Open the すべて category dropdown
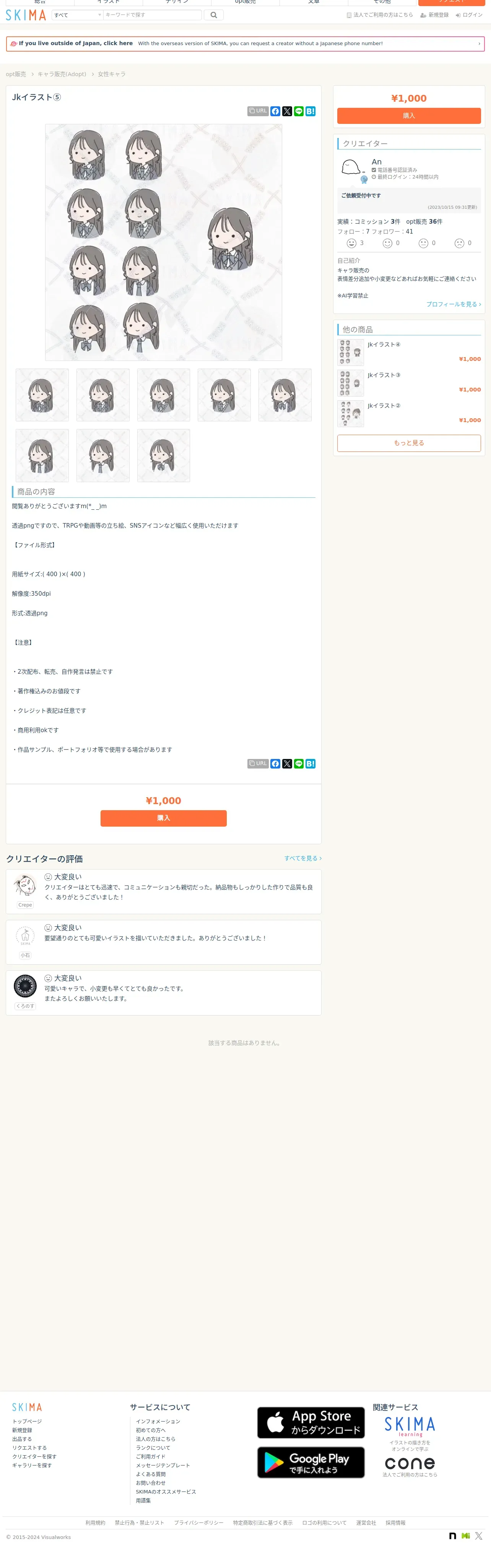The width and height of the screenshot is (491, 1568). (77, 15)
